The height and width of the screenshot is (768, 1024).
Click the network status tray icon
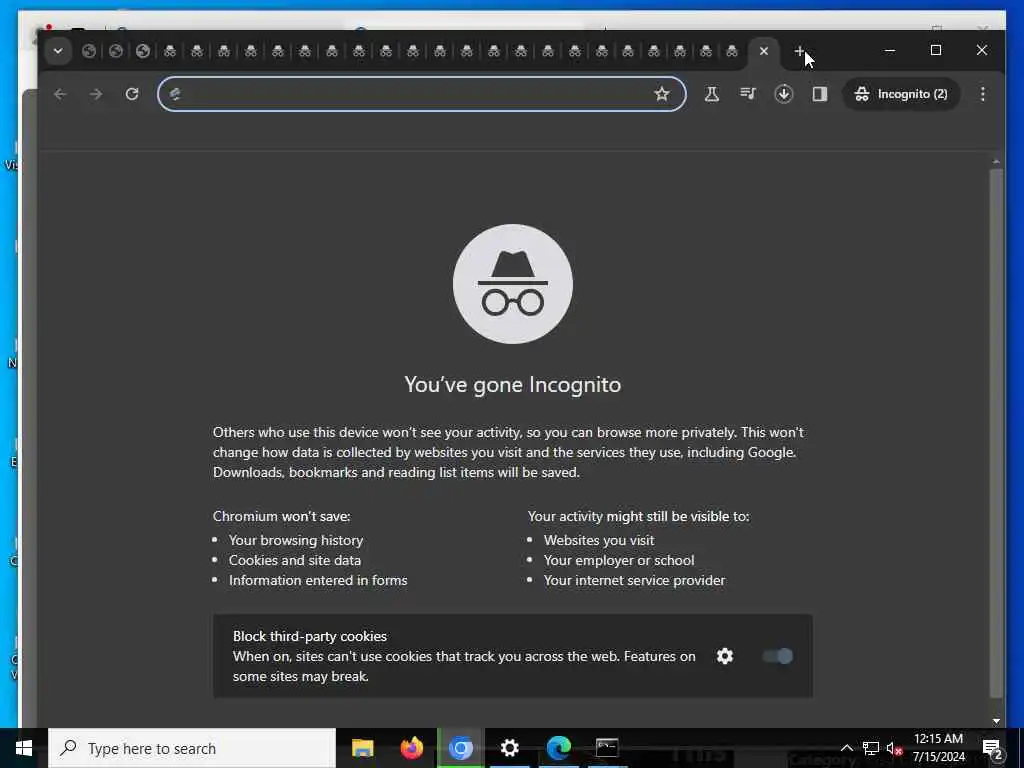[x=871, y=748]
